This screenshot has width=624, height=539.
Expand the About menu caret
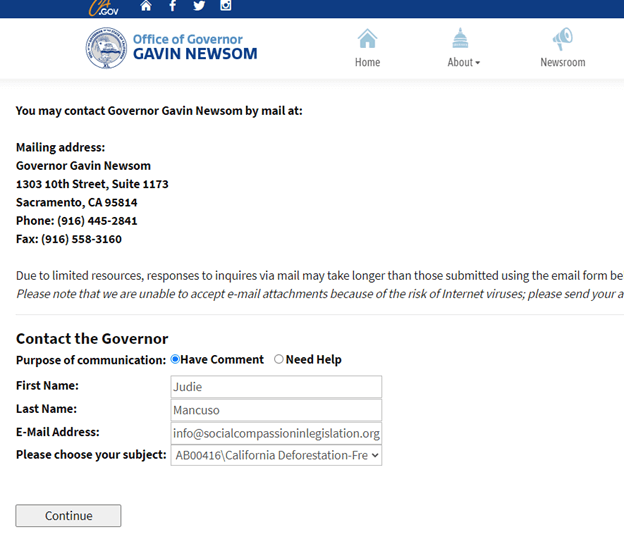point(478,63)
